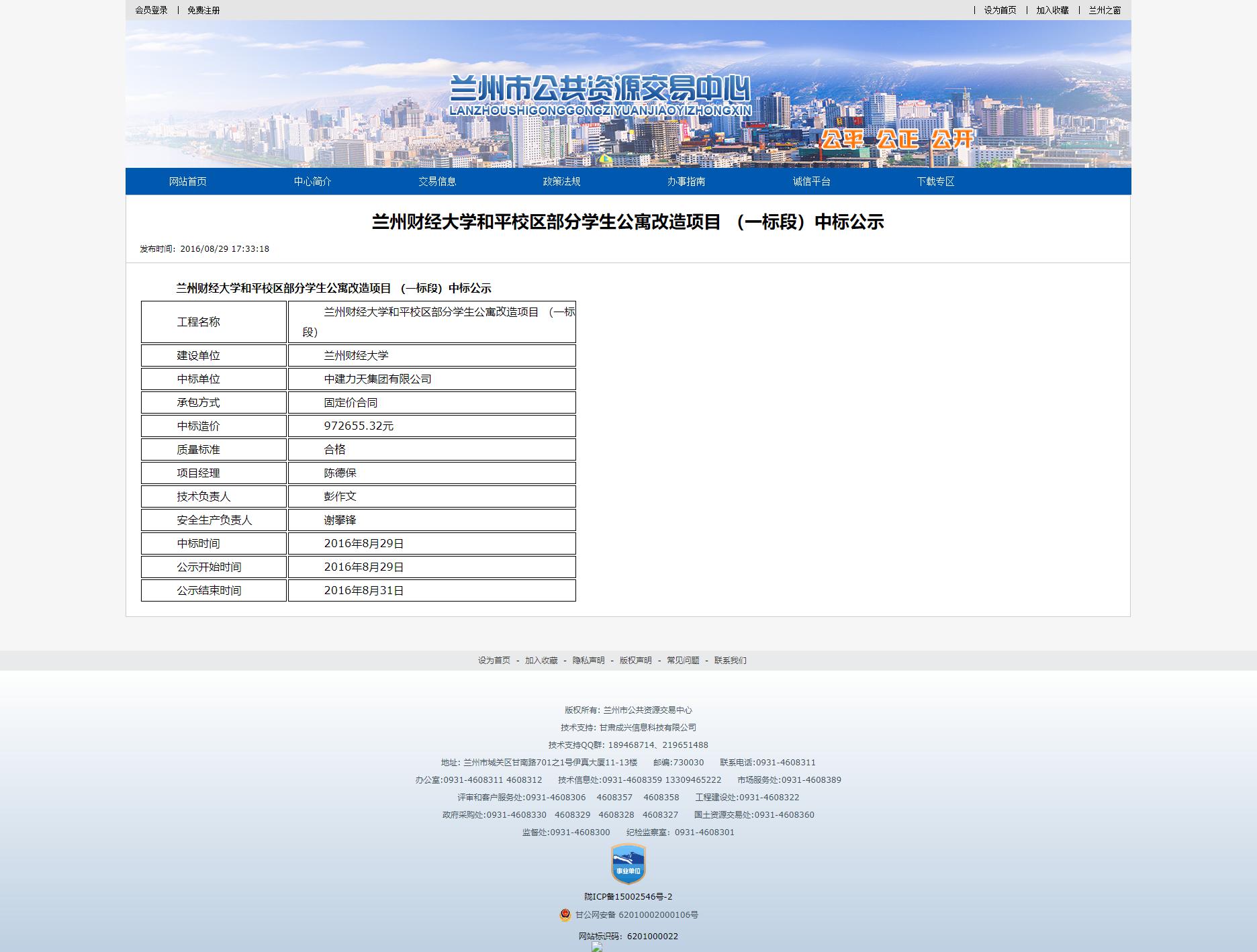The image size is (1257, 952).
Task: Click the 中标造价 label cell
Action: (x=214, y=426)
